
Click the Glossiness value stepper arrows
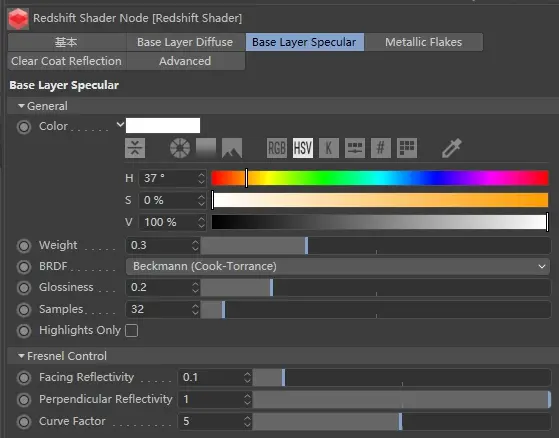click(x=195, y=288)
